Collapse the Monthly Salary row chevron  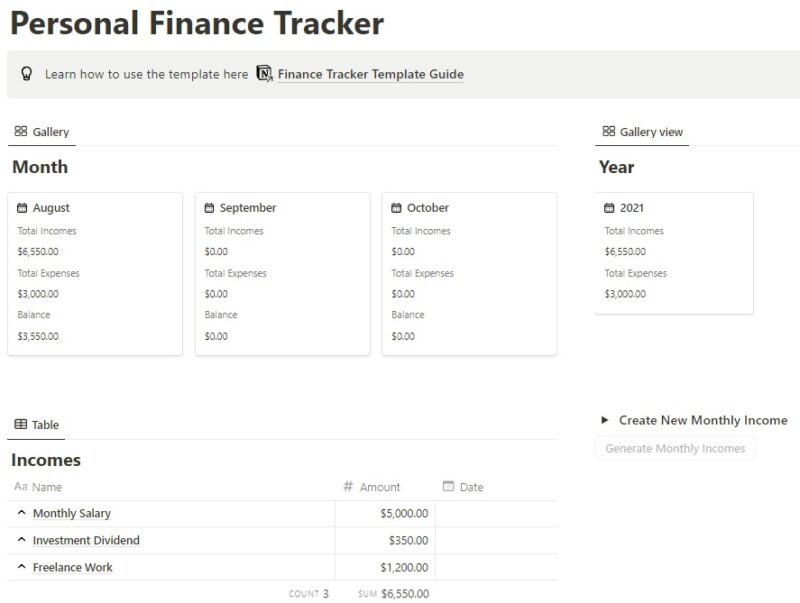coord(22,513)
